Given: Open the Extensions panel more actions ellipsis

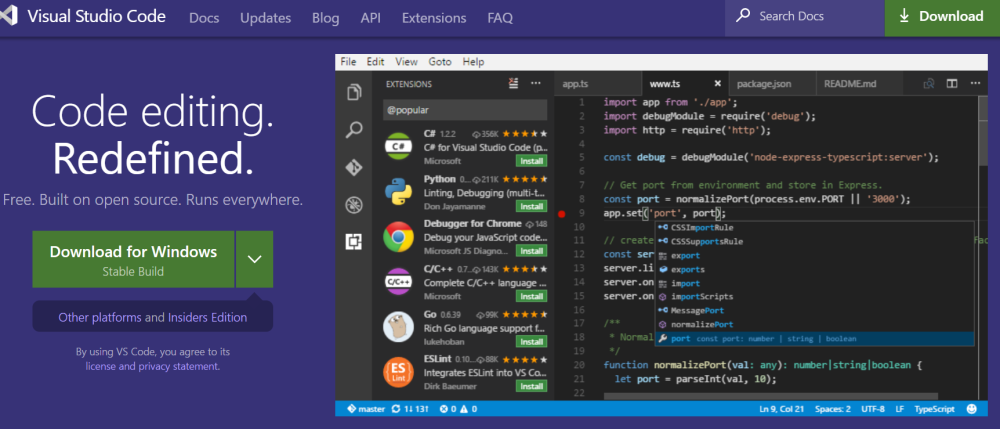Looking at the screenshot, I should pyautogui.click(x=536, y=83).
